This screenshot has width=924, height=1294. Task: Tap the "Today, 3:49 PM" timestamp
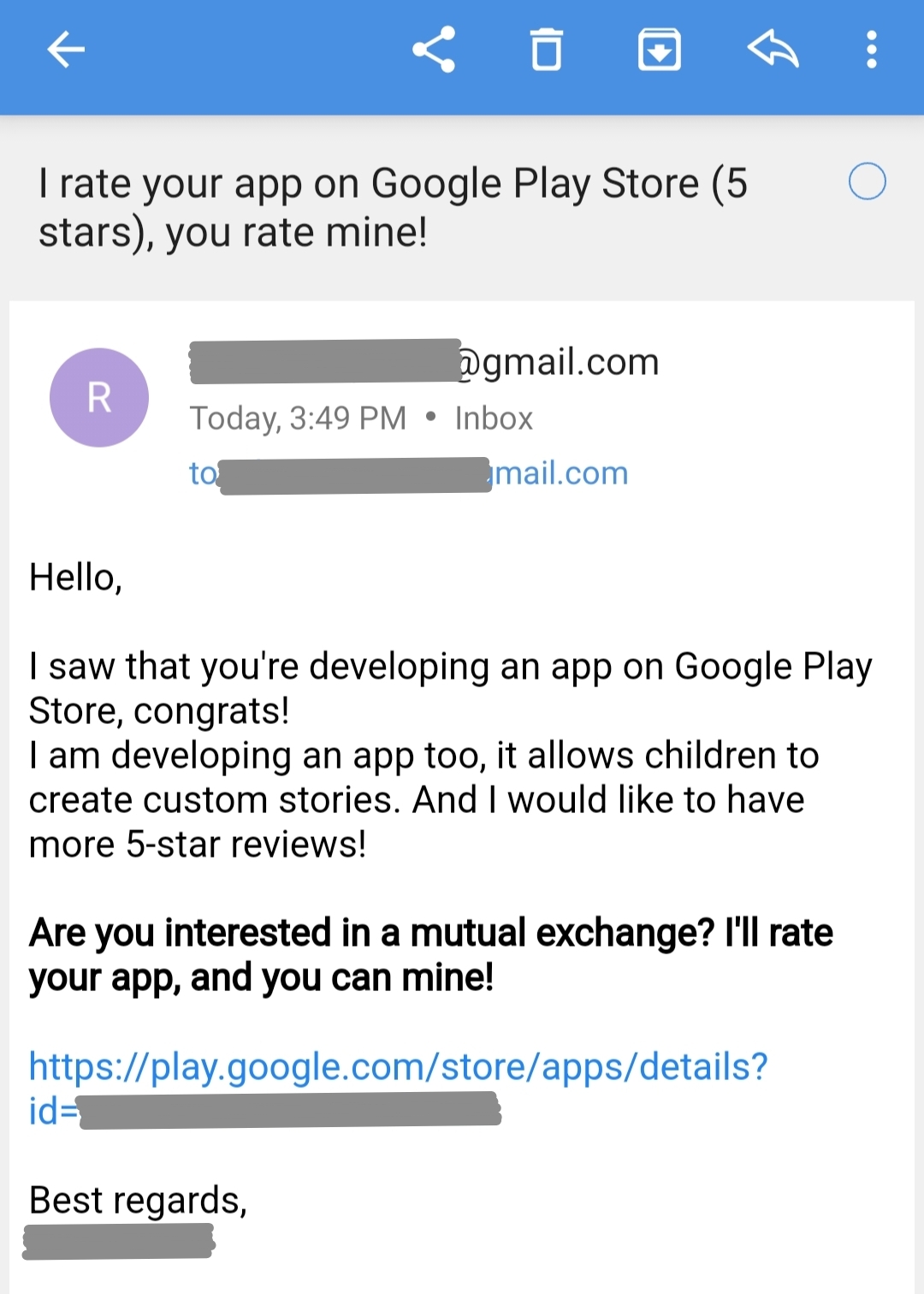pos(298,418)
